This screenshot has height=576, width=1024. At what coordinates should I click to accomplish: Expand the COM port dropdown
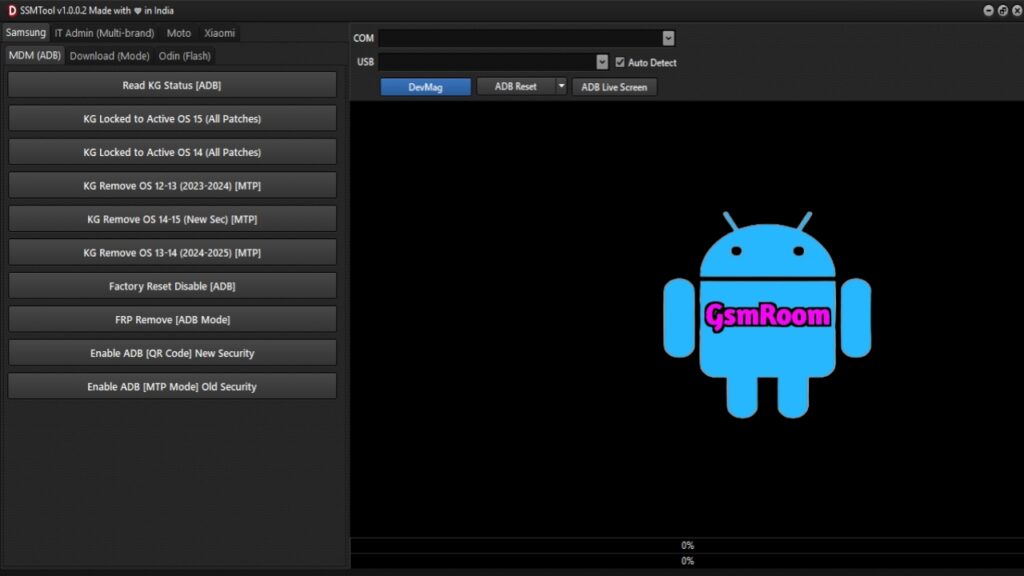(x=668, y=38)
